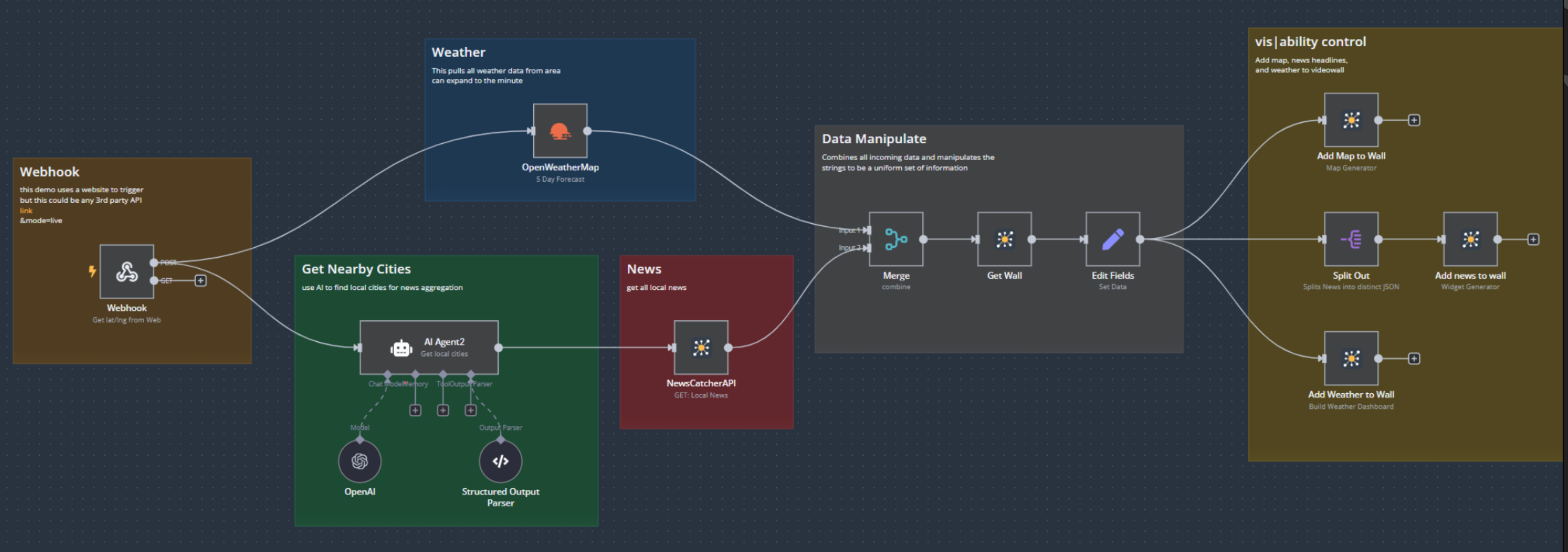The width and height of the screenshot is (1568, 552).
Task: Click the 'GET: Local News' subtitle
Action: (700, 395)
